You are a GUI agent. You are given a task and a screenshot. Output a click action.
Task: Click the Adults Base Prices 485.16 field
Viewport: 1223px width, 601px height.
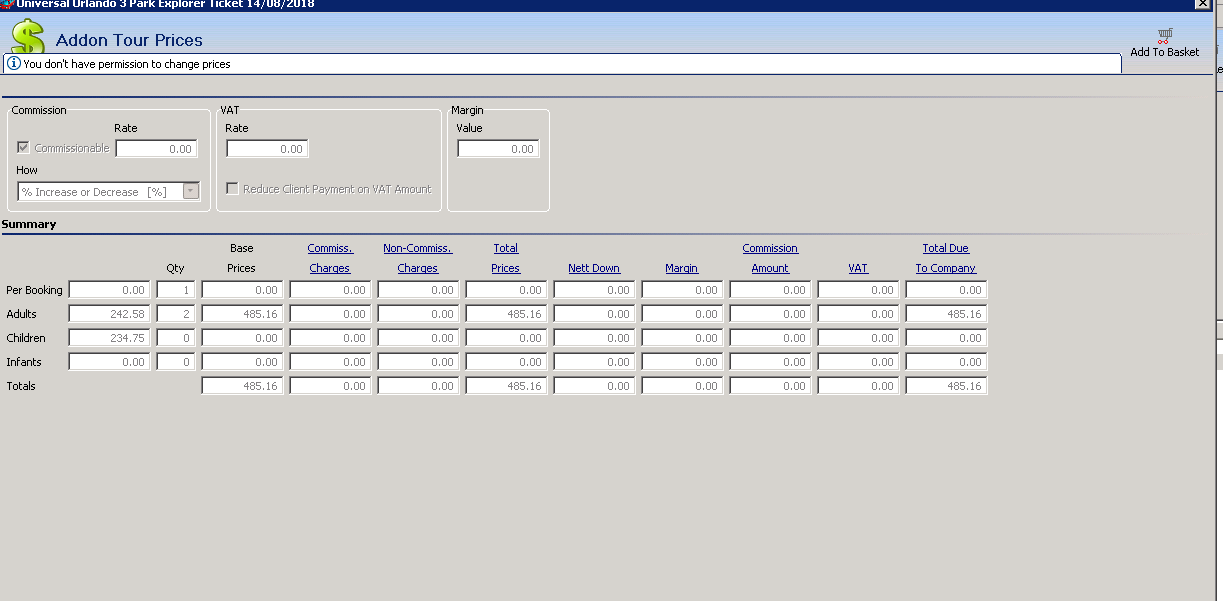point(242,314)
